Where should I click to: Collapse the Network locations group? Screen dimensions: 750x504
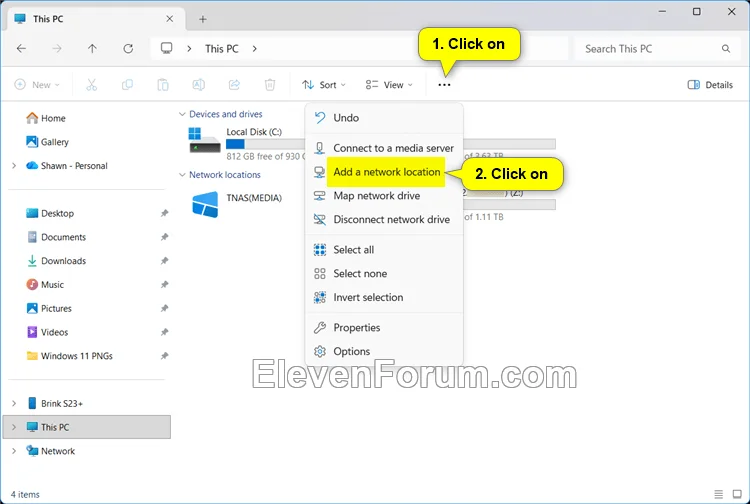182,175
